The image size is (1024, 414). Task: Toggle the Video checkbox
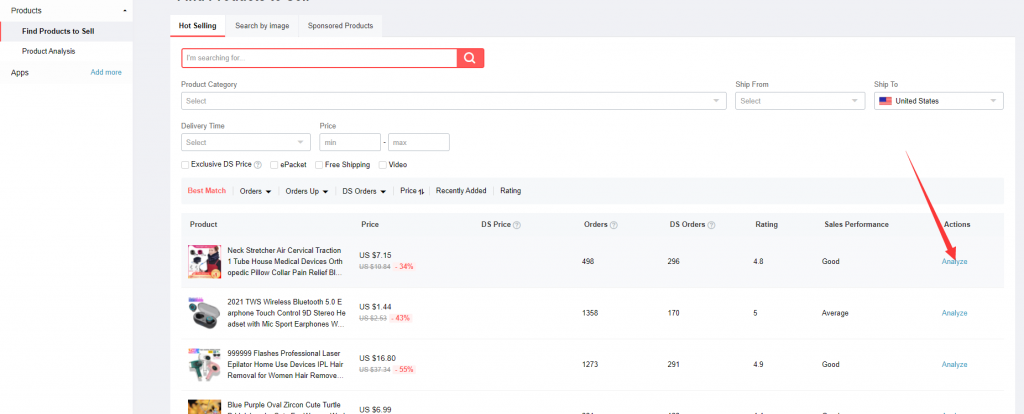382,165
